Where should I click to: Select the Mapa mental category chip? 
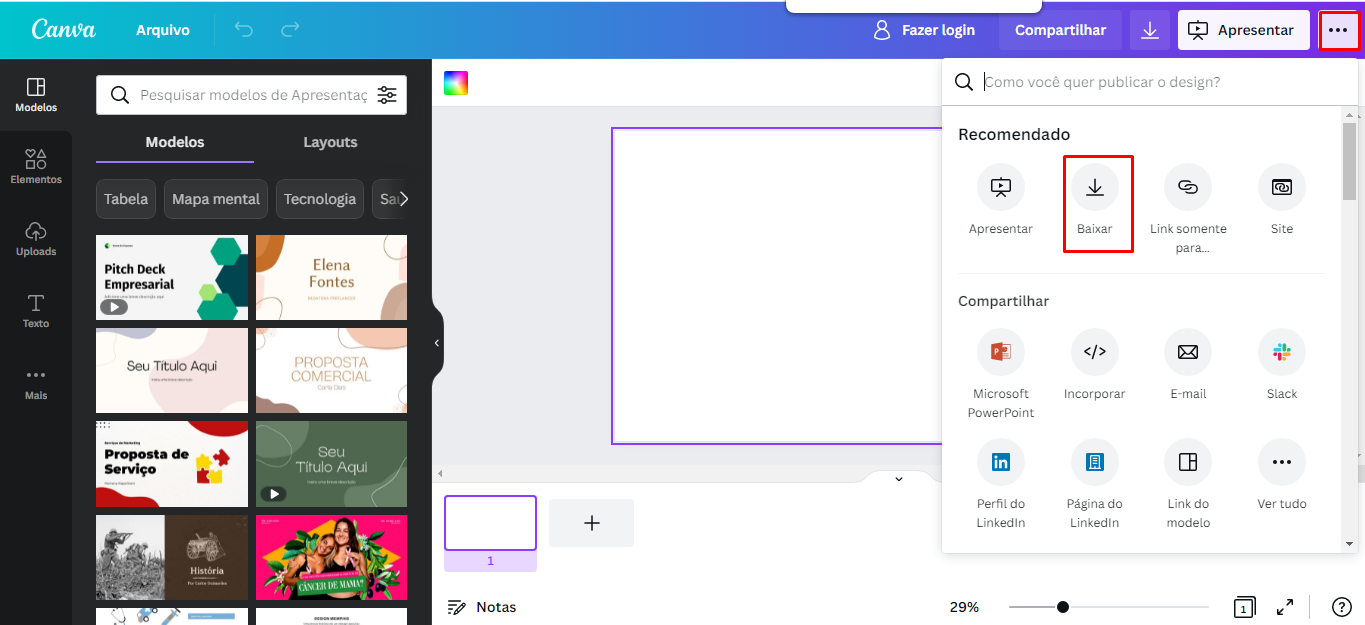coord(216,199)
